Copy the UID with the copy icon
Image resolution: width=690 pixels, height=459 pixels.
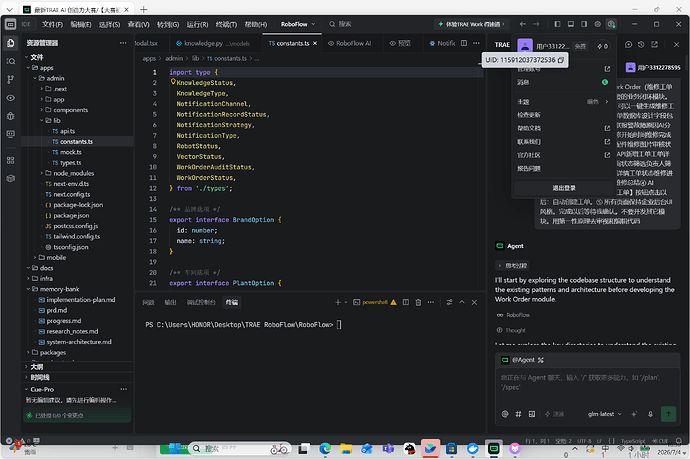(561, 60)
